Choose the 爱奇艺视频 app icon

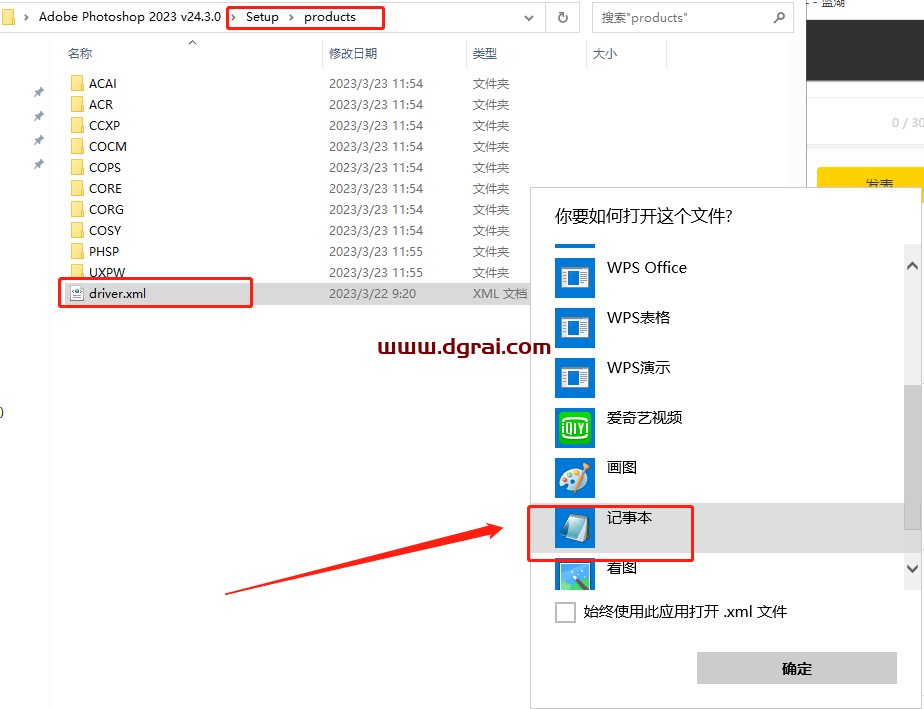pyautogui.click(x=575, y=428)
